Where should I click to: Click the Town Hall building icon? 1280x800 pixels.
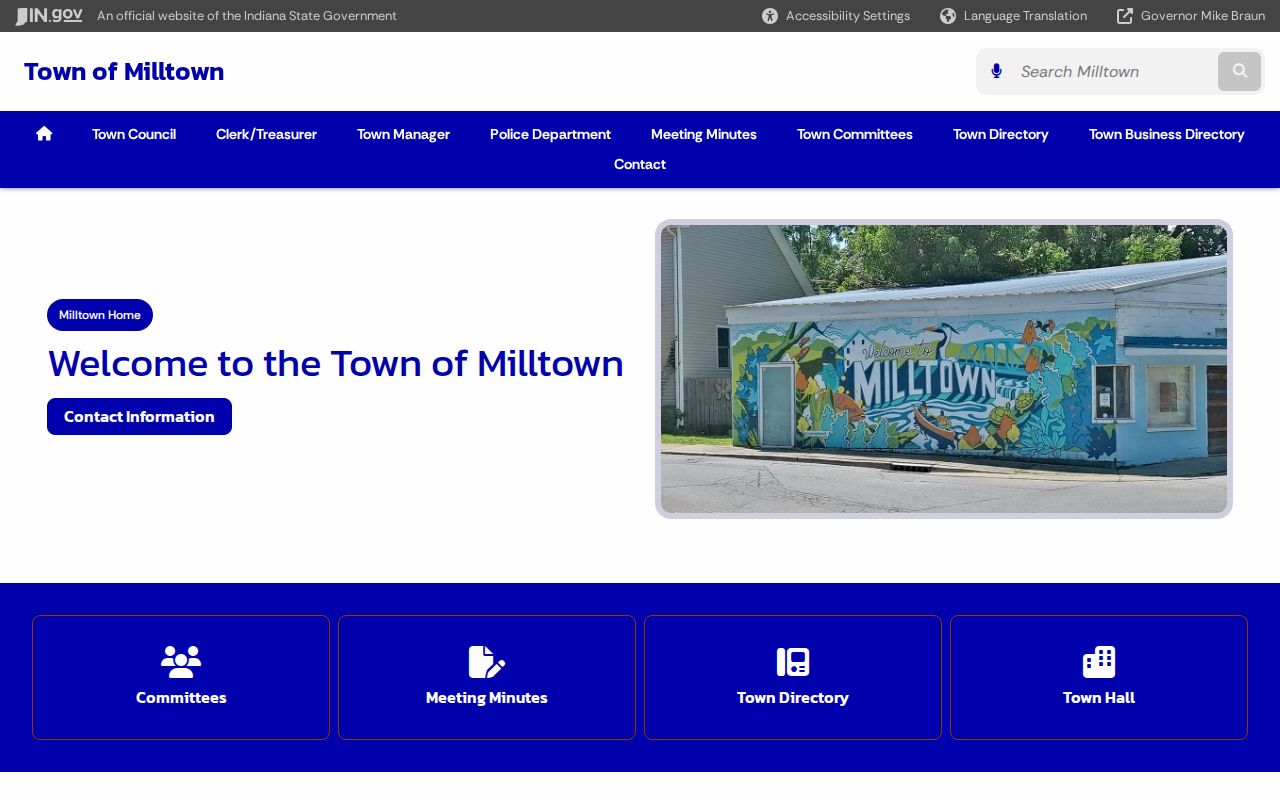(x=1099, y=661)
